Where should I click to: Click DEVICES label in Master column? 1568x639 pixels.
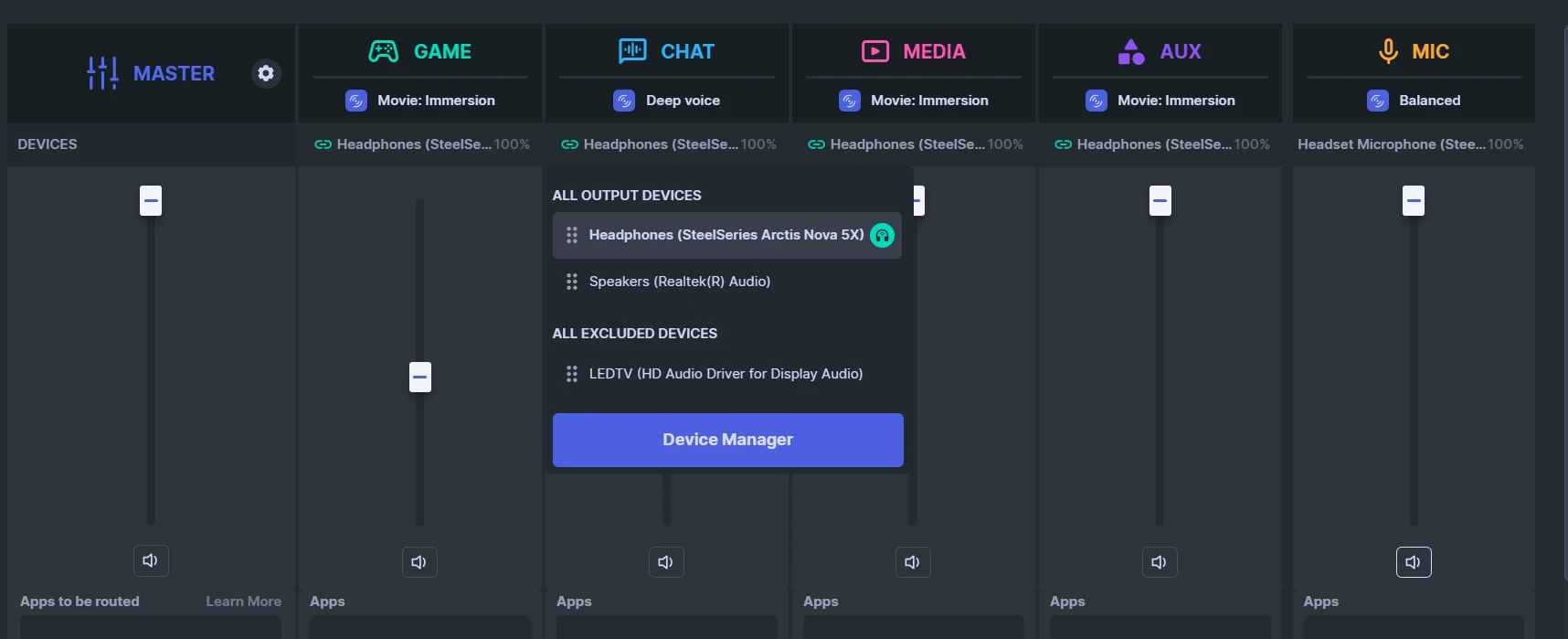(x=48, y=144)
